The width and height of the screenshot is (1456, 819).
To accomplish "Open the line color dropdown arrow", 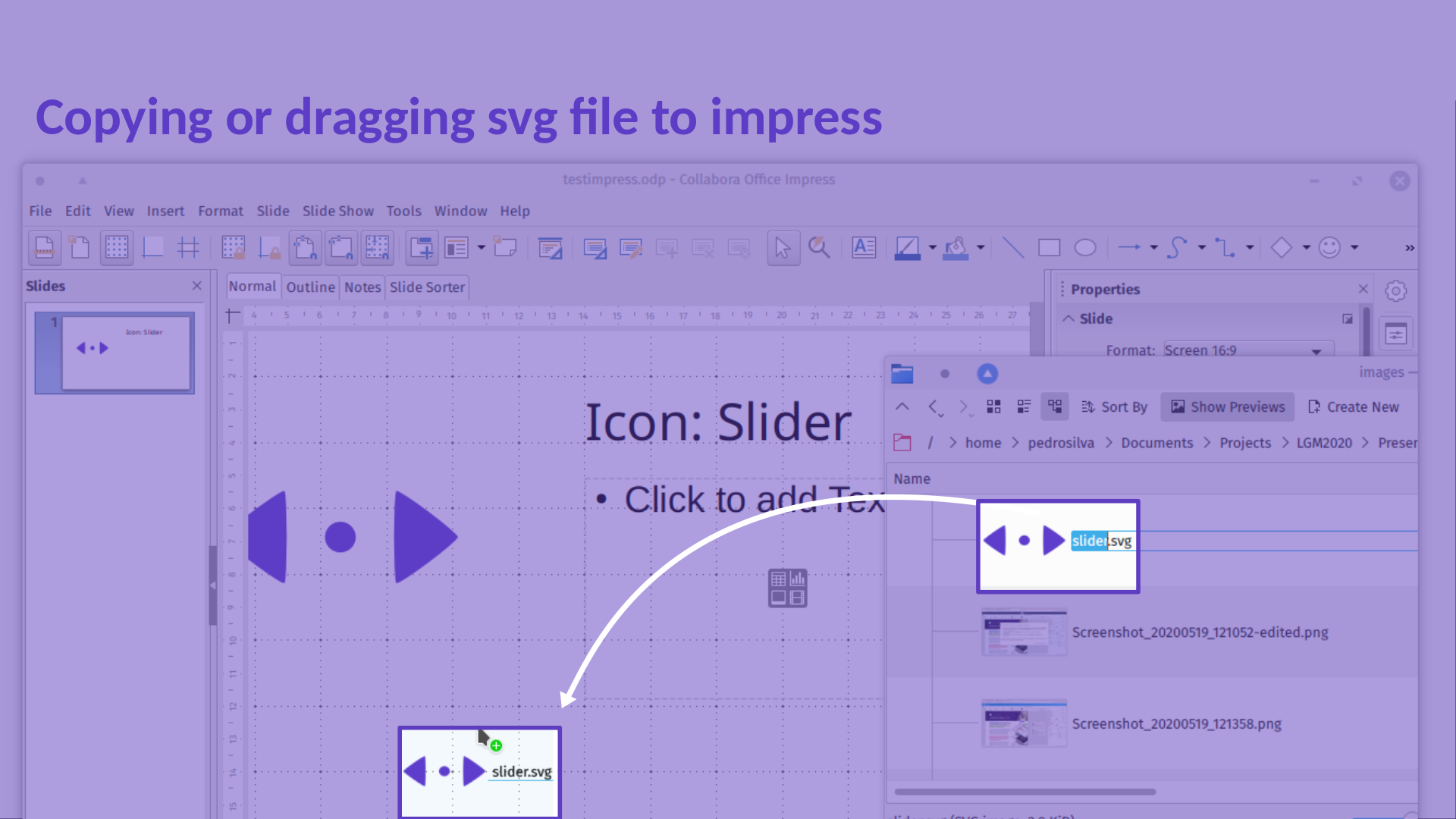I will (x=932, y=248).
